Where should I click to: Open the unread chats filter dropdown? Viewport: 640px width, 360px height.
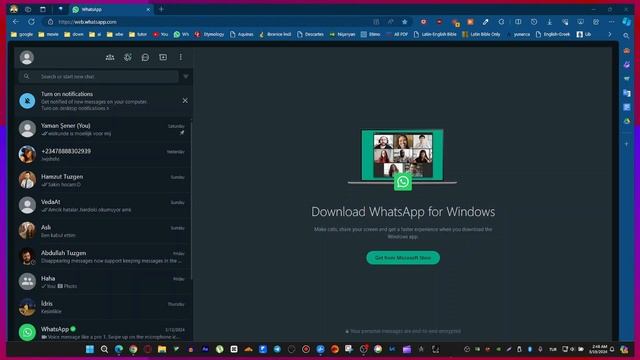click(x=186, y=76)
